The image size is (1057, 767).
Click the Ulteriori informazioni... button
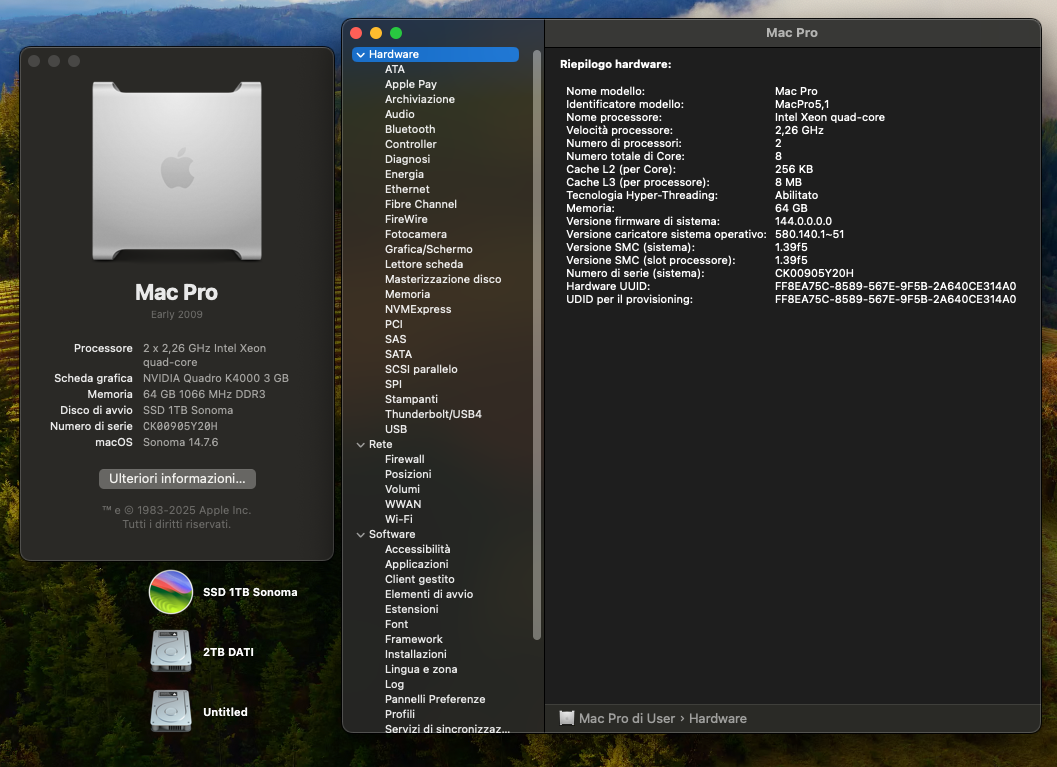pyautogui.click(x=177, y=479)
